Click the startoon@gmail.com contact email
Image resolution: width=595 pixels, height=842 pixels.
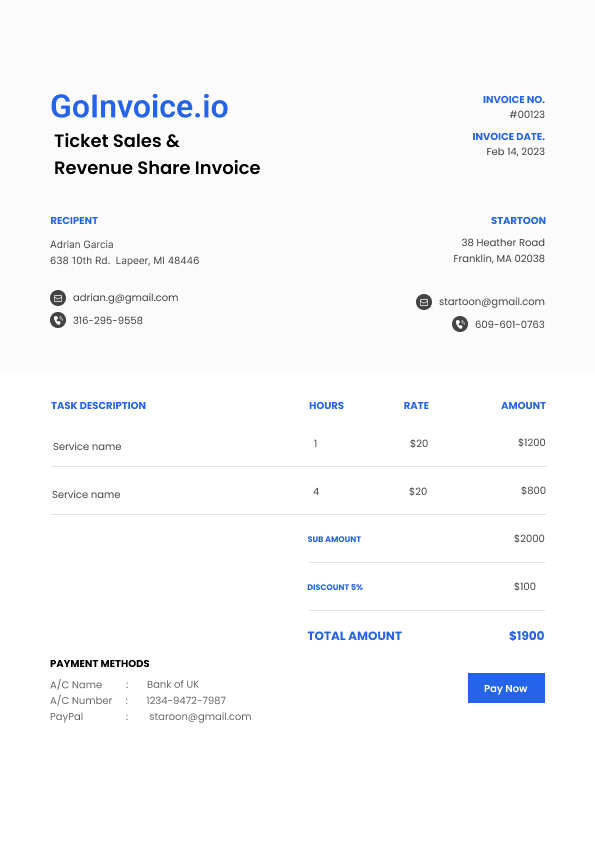[x=491, y=302]
